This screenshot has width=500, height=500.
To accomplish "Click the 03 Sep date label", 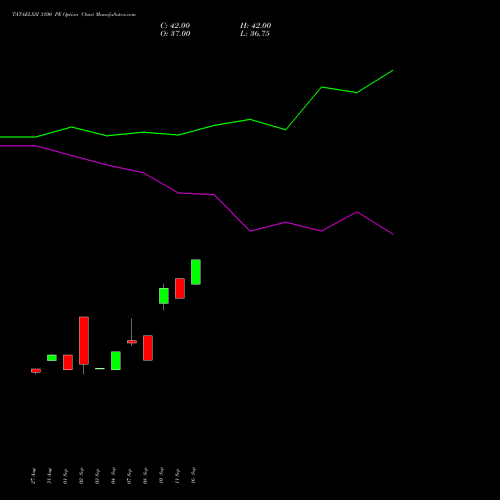I will [97, 476].
